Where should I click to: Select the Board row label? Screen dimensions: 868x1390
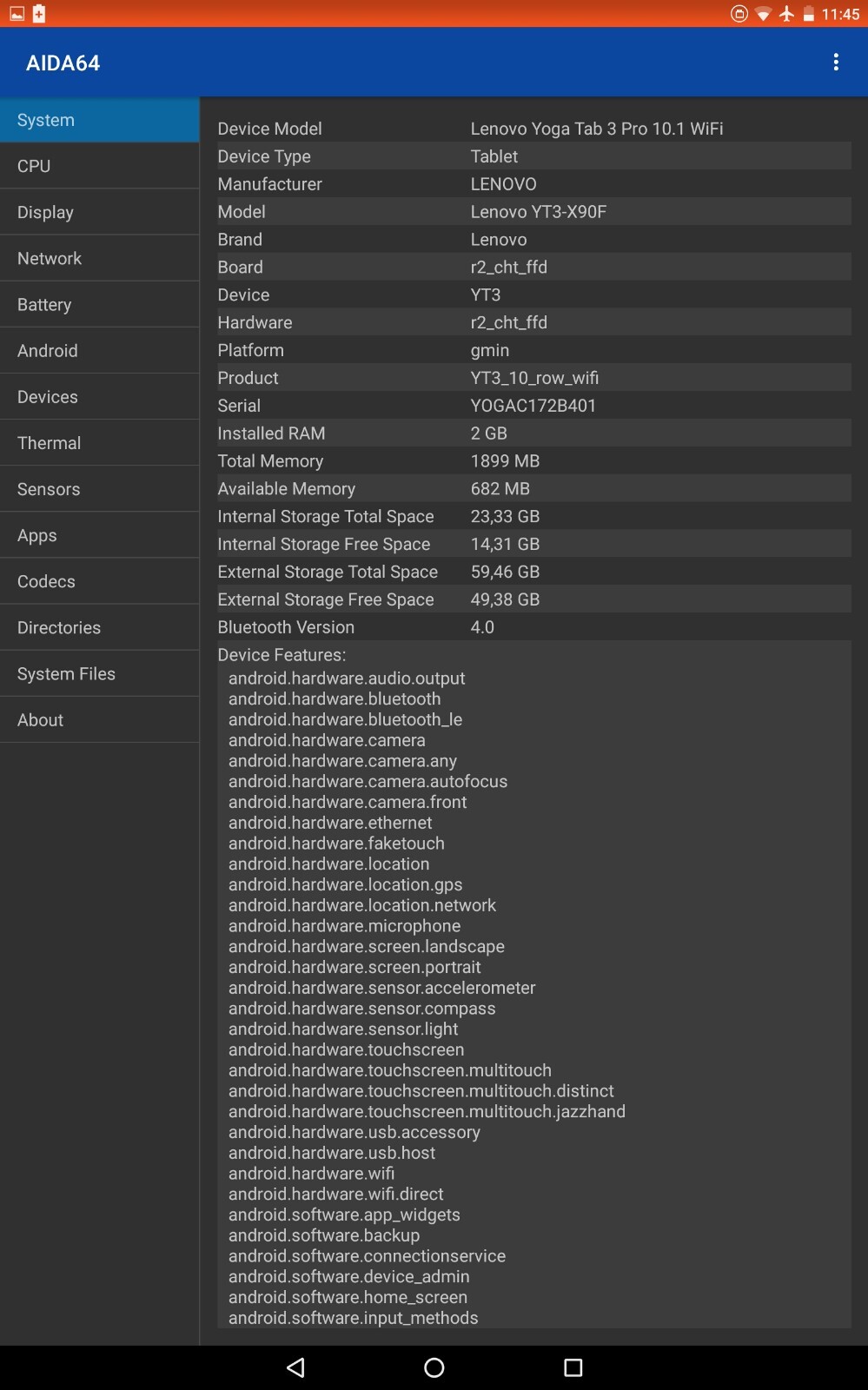coord(241,268)
